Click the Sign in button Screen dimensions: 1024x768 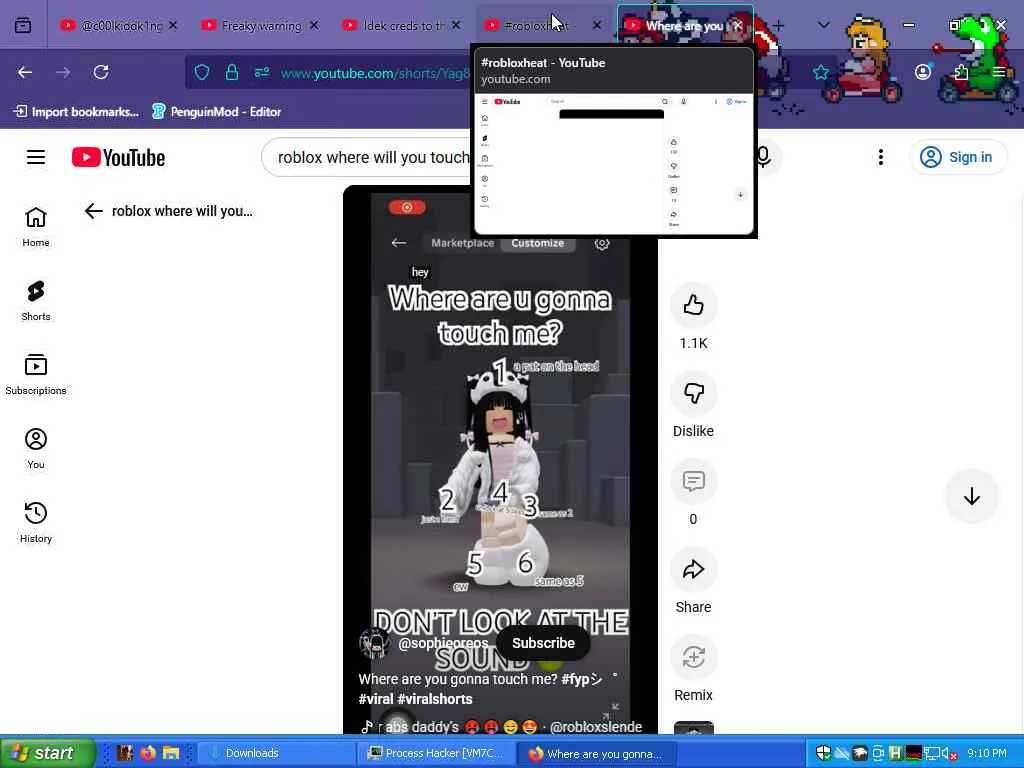point(958,157)
